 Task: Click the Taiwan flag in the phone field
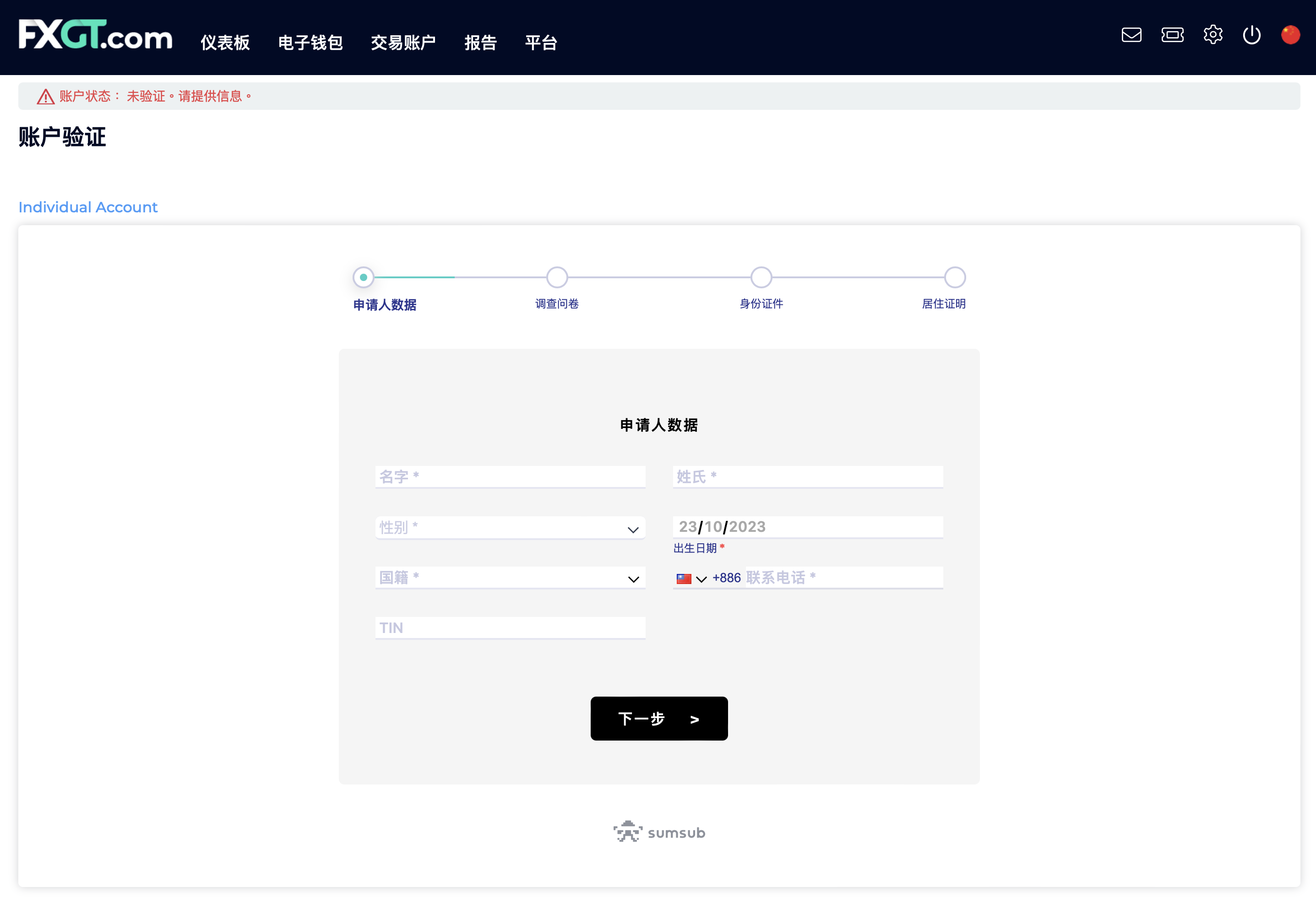(x=684, y=578)
